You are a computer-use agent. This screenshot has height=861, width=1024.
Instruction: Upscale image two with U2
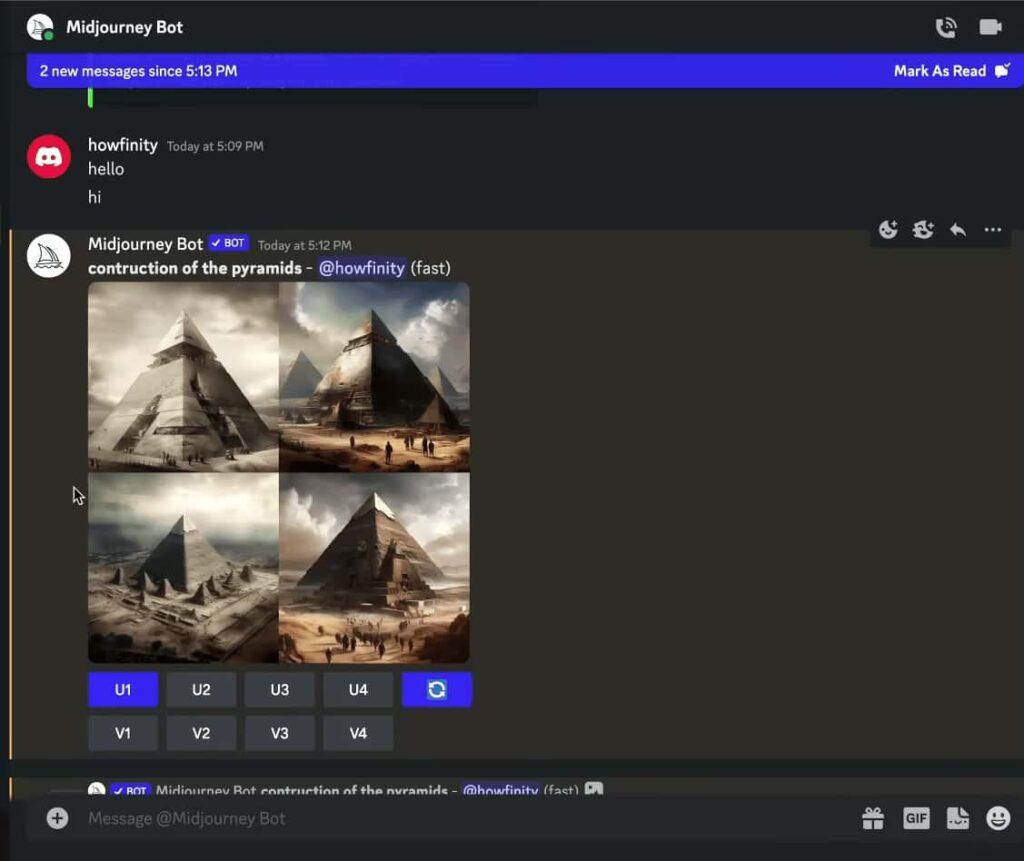point(201,690)
